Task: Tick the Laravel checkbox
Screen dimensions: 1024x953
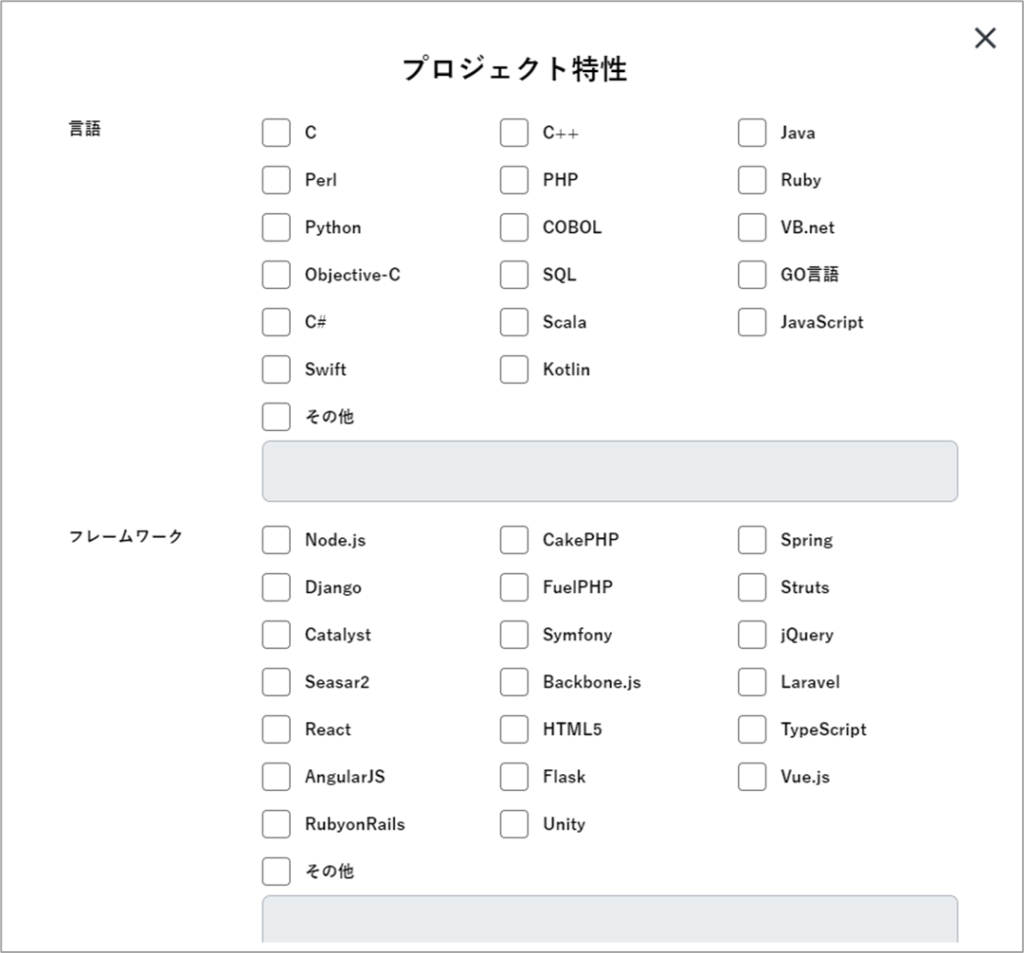Action: (x=752, y=682)
